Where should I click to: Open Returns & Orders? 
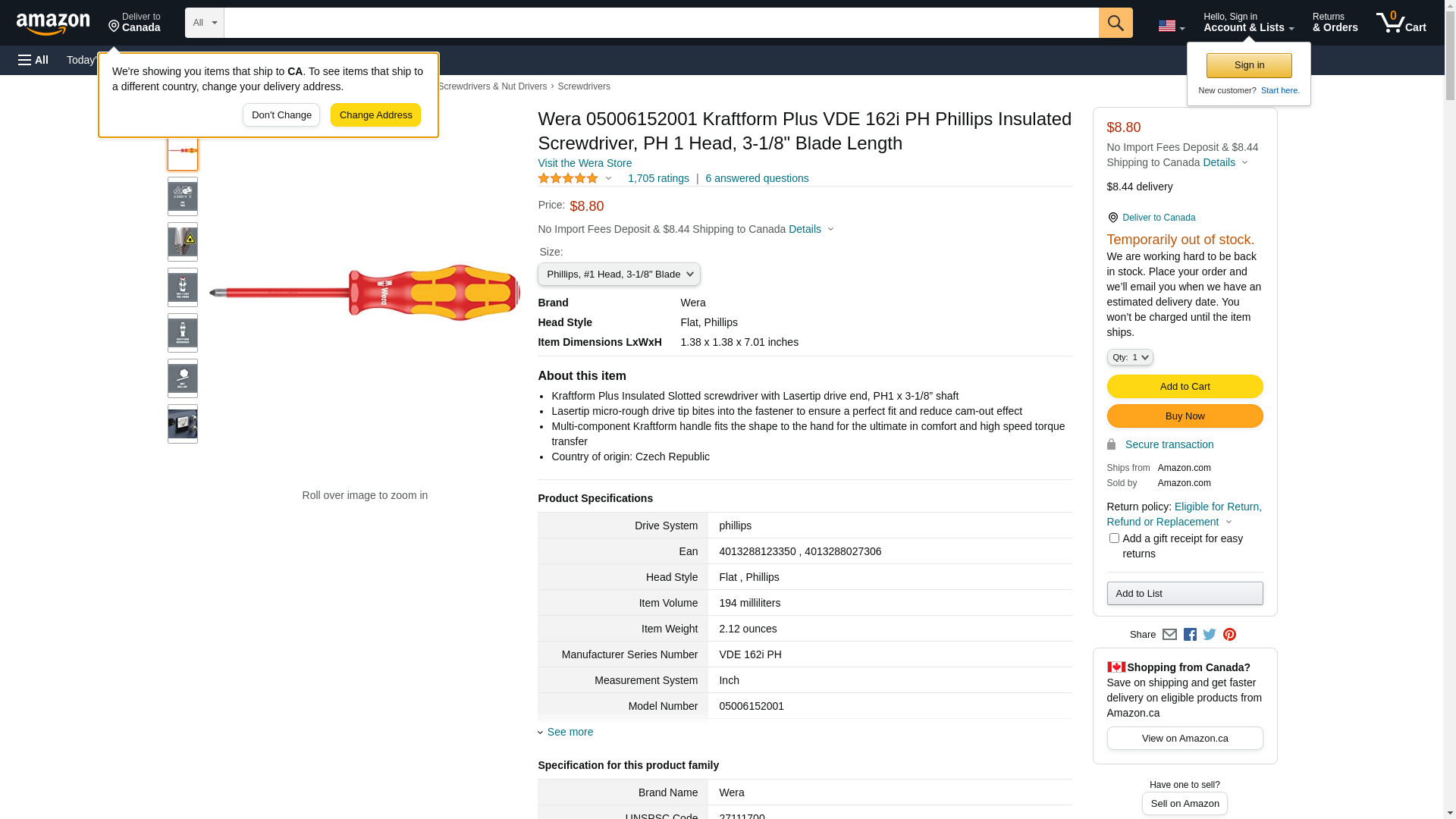click(x=1335, y=23)
